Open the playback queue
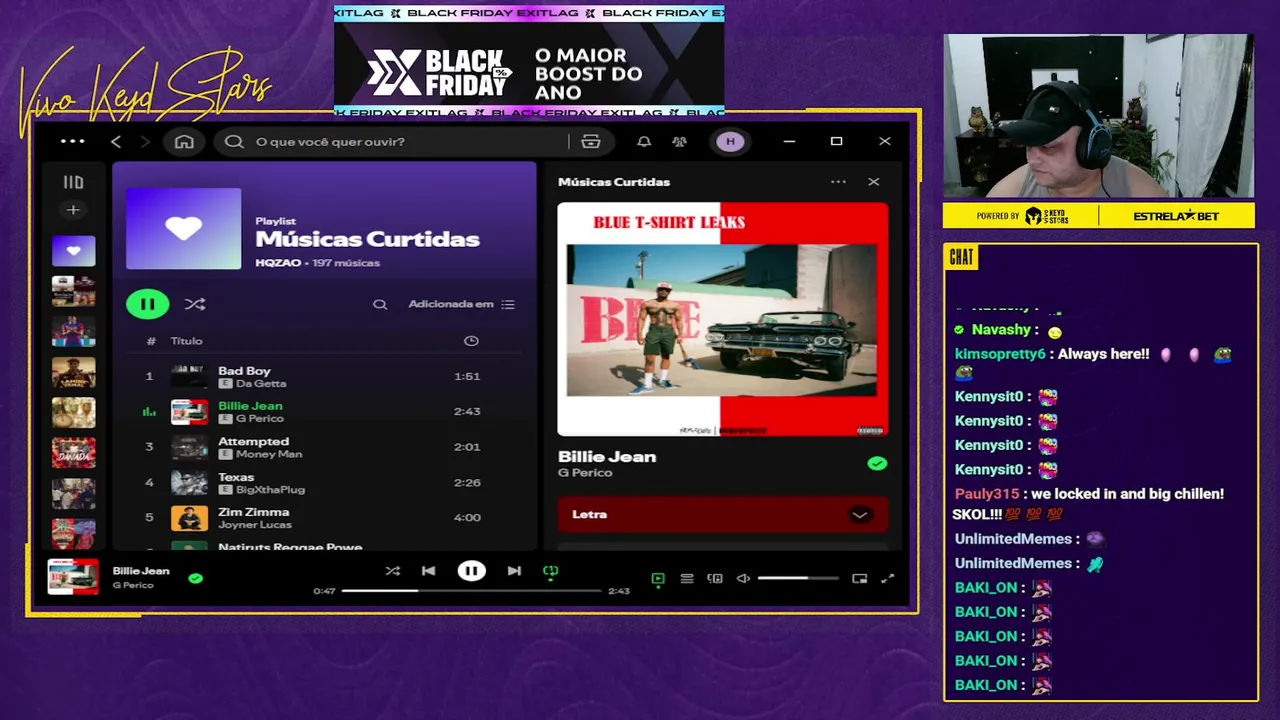 tap(687, 578)
